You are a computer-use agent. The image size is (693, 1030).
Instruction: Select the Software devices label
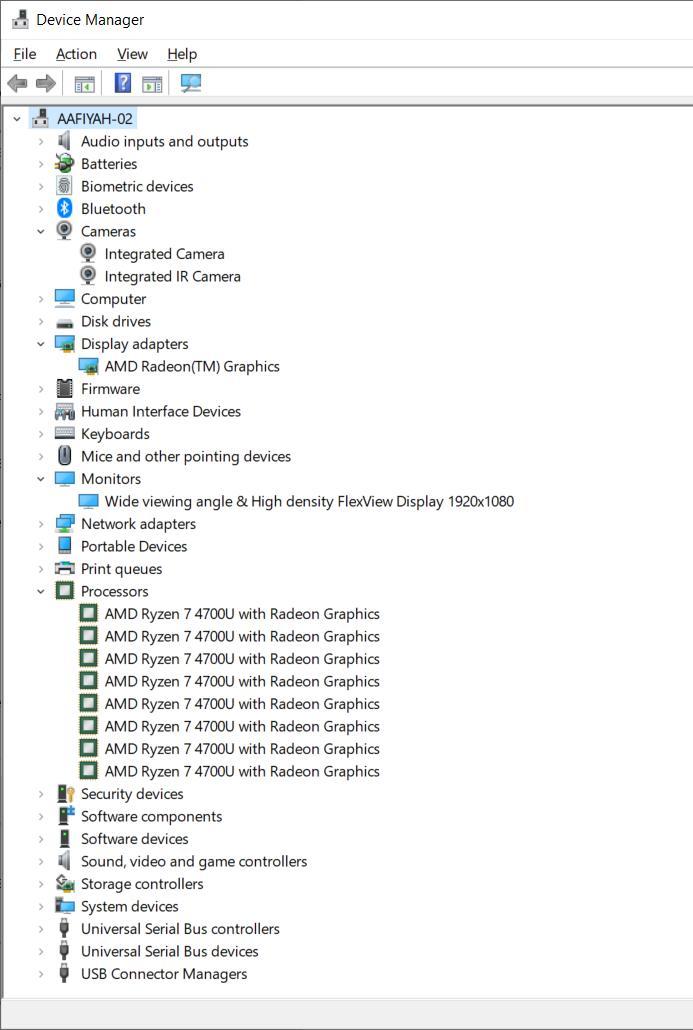pos(134,839)
